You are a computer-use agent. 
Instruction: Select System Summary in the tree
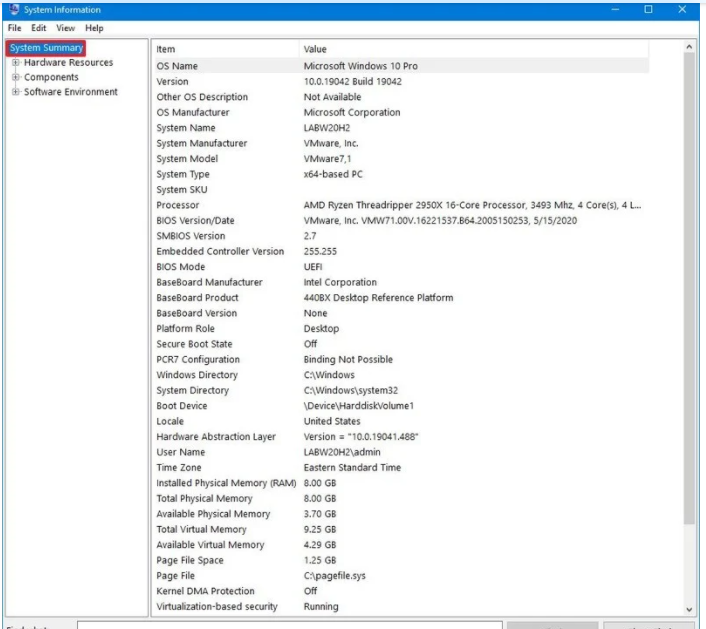(x=46, y=48)
